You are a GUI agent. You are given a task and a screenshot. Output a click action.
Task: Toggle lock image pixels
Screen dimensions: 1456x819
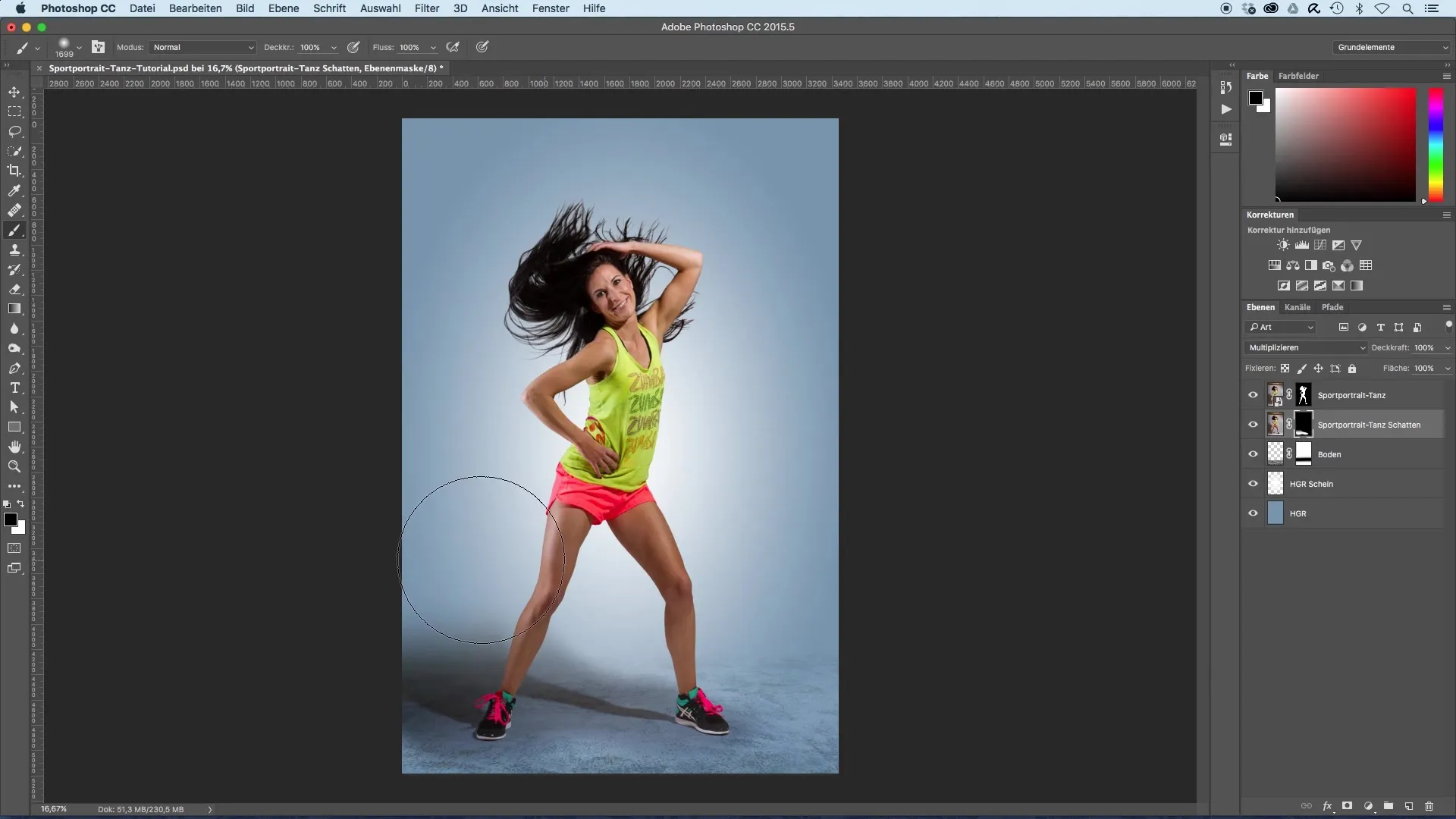[x=1301, y=369]
